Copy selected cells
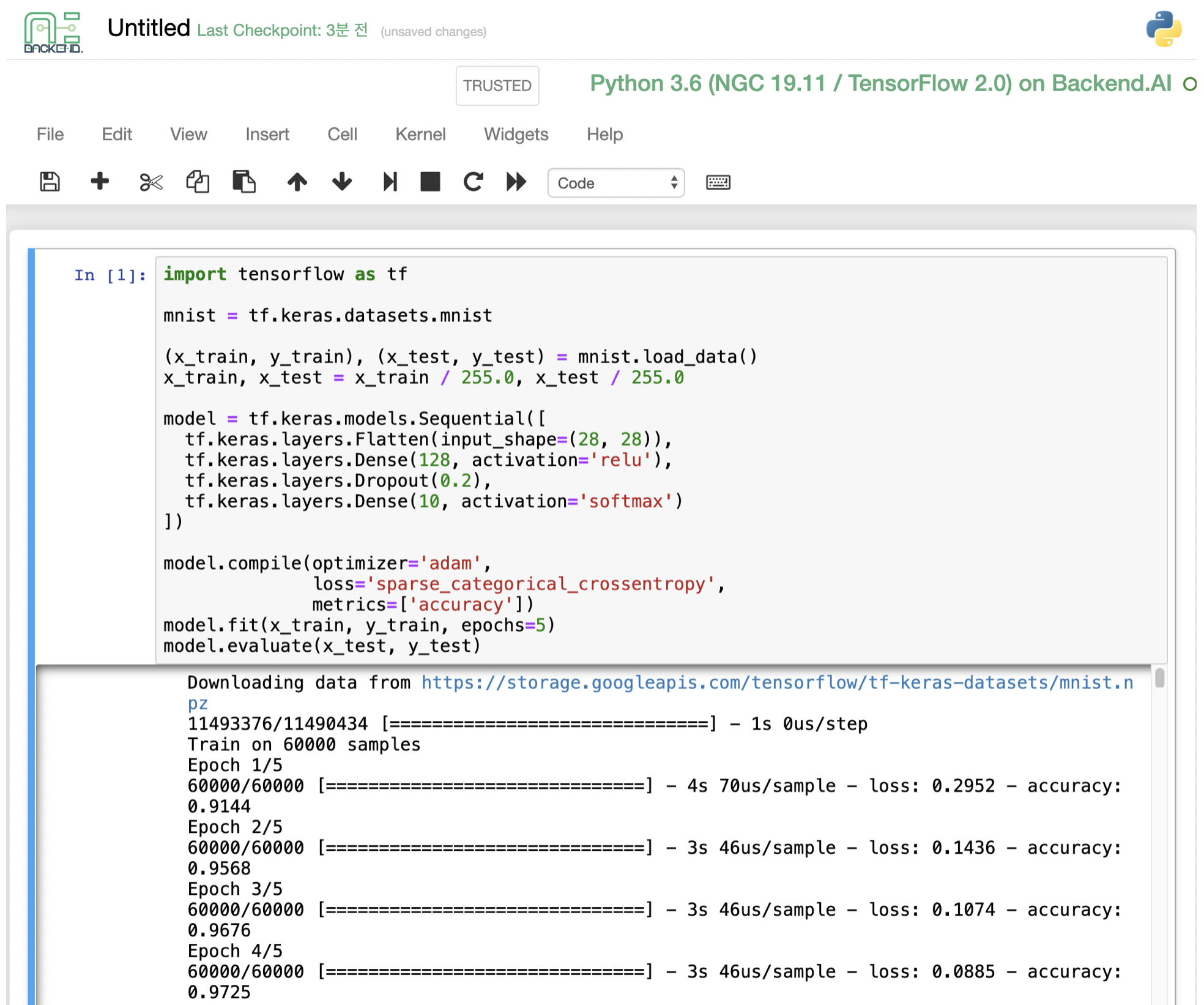The width and height of the screenshot is (1204, 1005). (x=198, y=182)
